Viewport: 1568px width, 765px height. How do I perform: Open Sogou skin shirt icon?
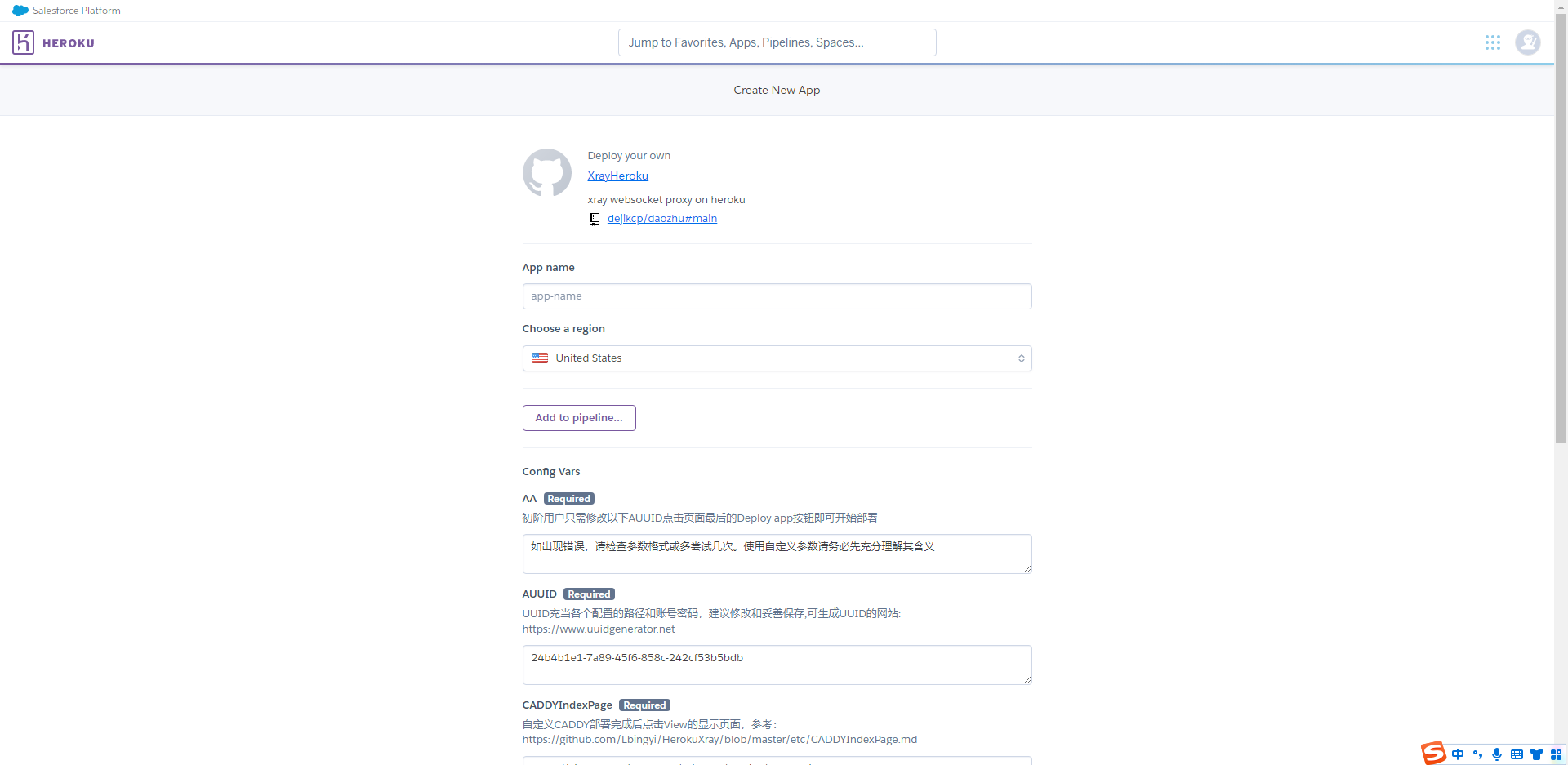point(1536,754)
